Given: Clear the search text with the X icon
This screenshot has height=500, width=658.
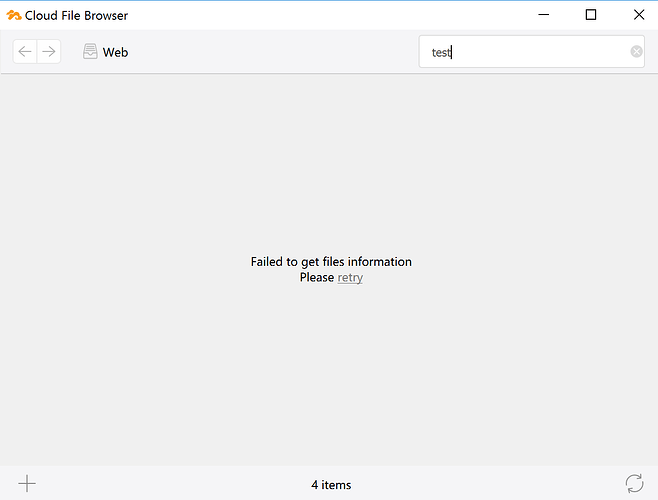Looking at the screenshot, I should pyautogui.click(x=636, y=52).
